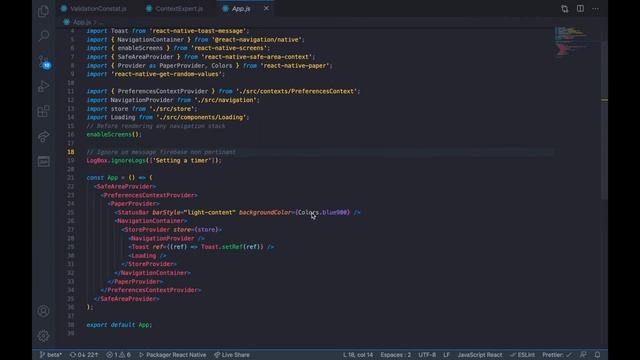The image size is (640, 360).
Task: Click the L 18, col 14 cursor position
Action: (358, 355)
